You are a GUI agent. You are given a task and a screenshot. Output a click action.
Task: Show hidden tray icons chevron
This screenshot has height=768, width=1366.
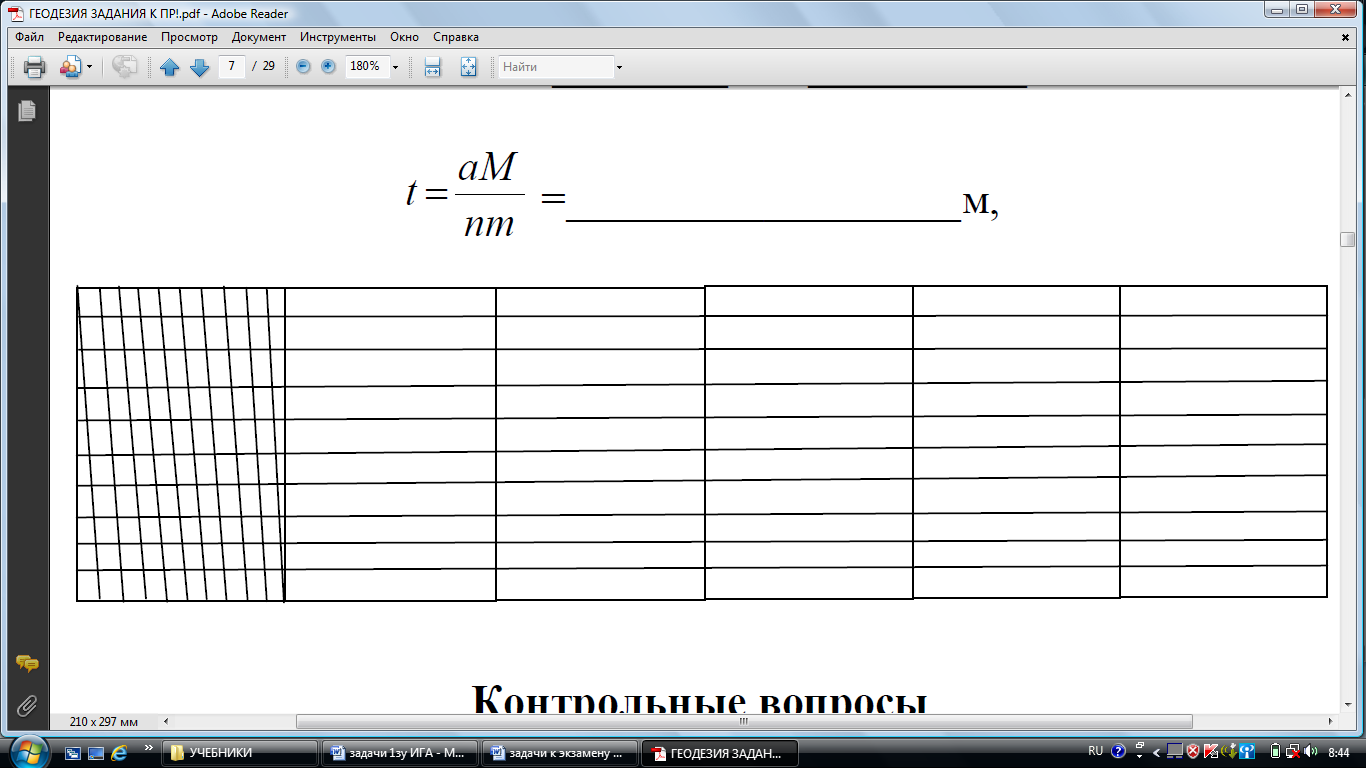coord(1157,752)
